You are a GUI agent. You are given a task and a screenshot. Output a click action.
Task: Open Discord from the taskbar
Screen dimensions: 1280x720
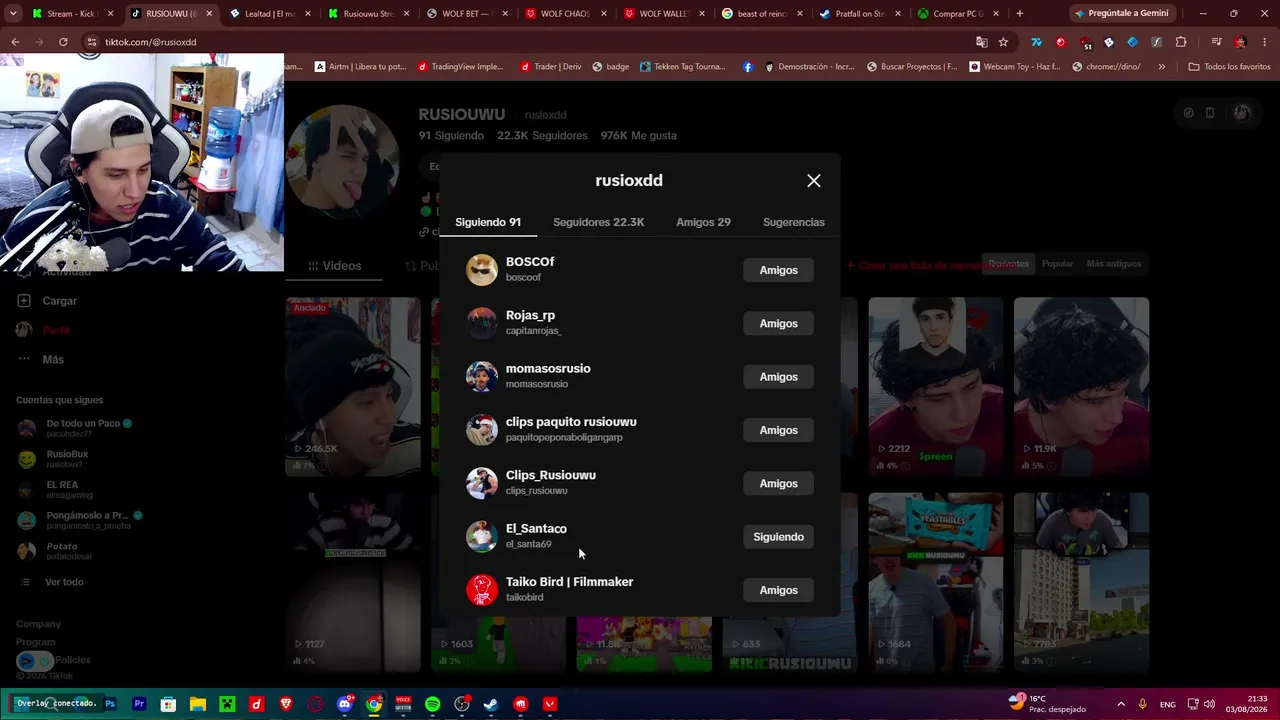click(x=345, y=704)
